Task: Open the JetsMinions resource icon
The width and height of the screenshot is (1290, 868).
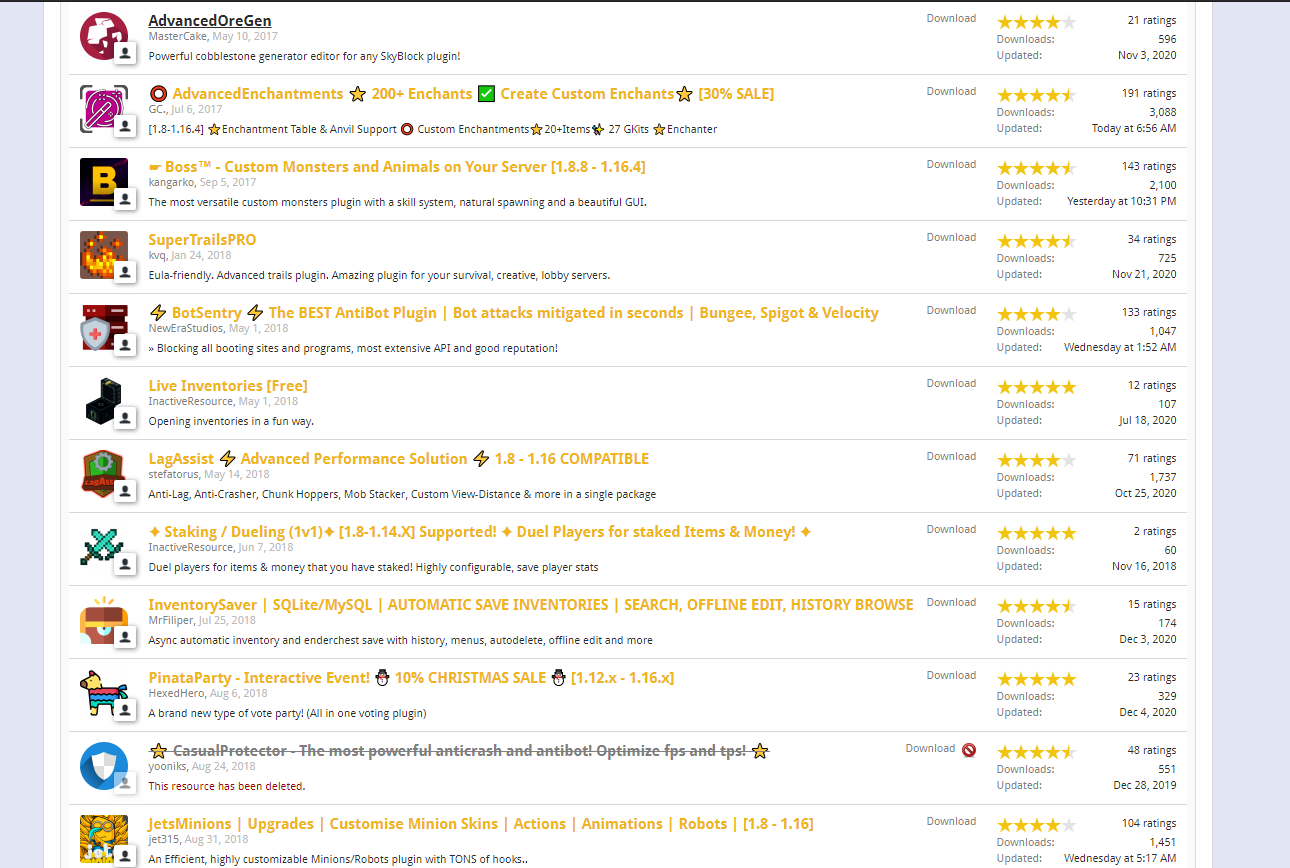Action: 104,839
